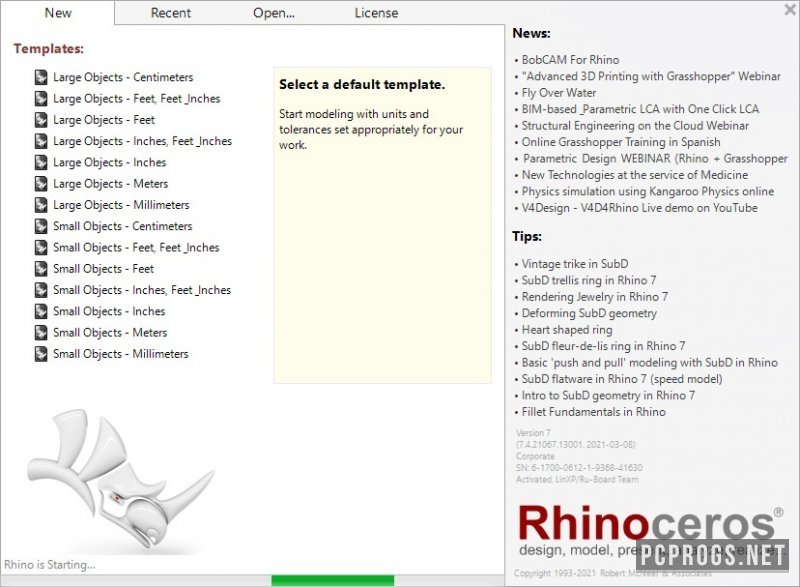Click the icon beside Large Objects - Feet, Feet_Inches
This screenshot has height=587, width=800.
click(x=41, y=99)
